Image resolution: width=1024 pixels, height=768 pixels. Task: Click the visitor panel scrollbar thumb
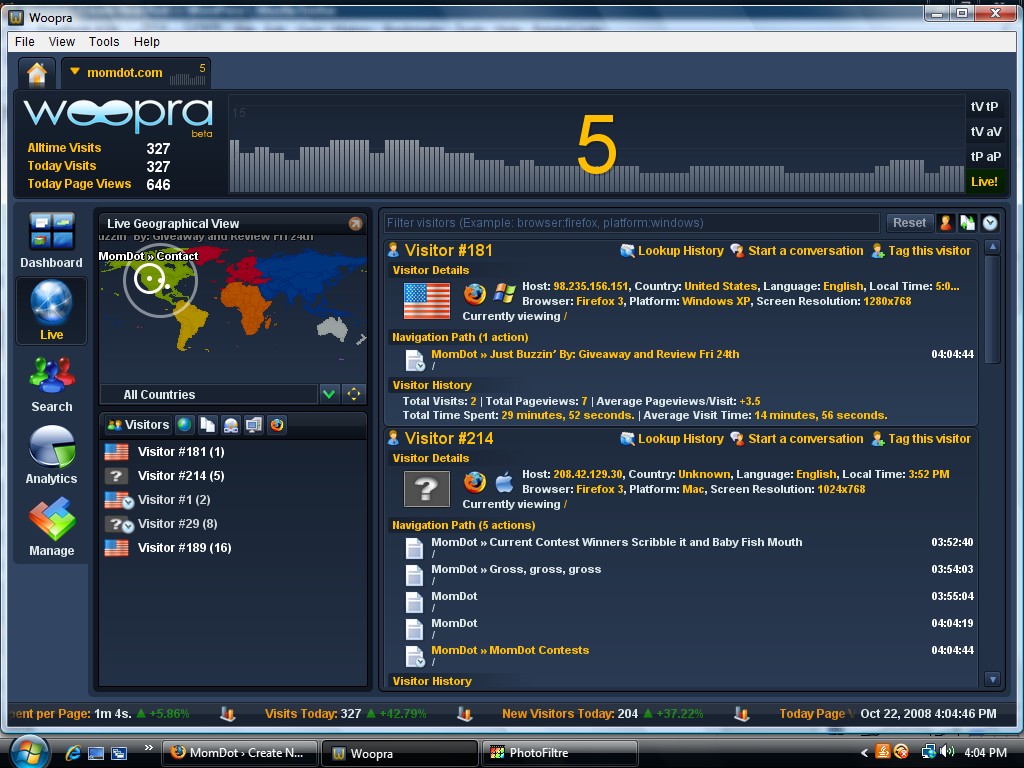(x=993, y=309)
